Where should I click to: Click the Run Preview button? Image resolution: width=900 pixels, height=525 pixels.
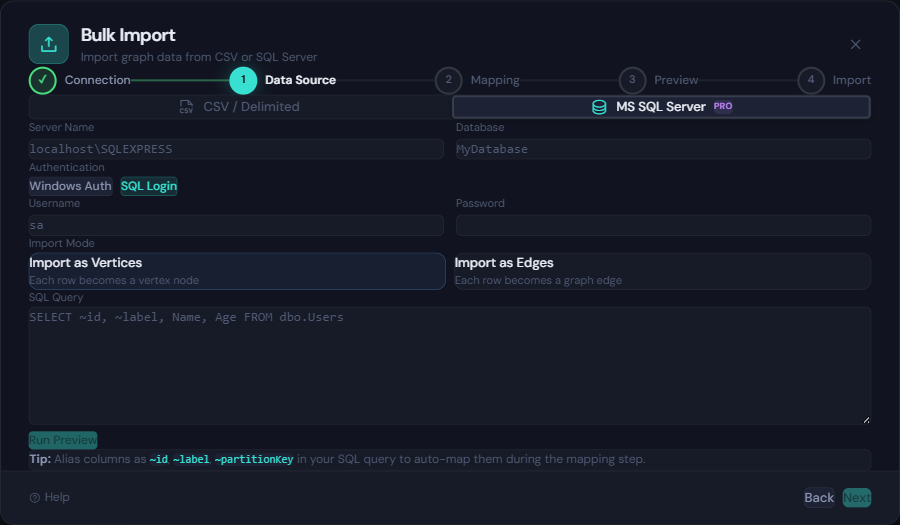(x=63, y=440)
